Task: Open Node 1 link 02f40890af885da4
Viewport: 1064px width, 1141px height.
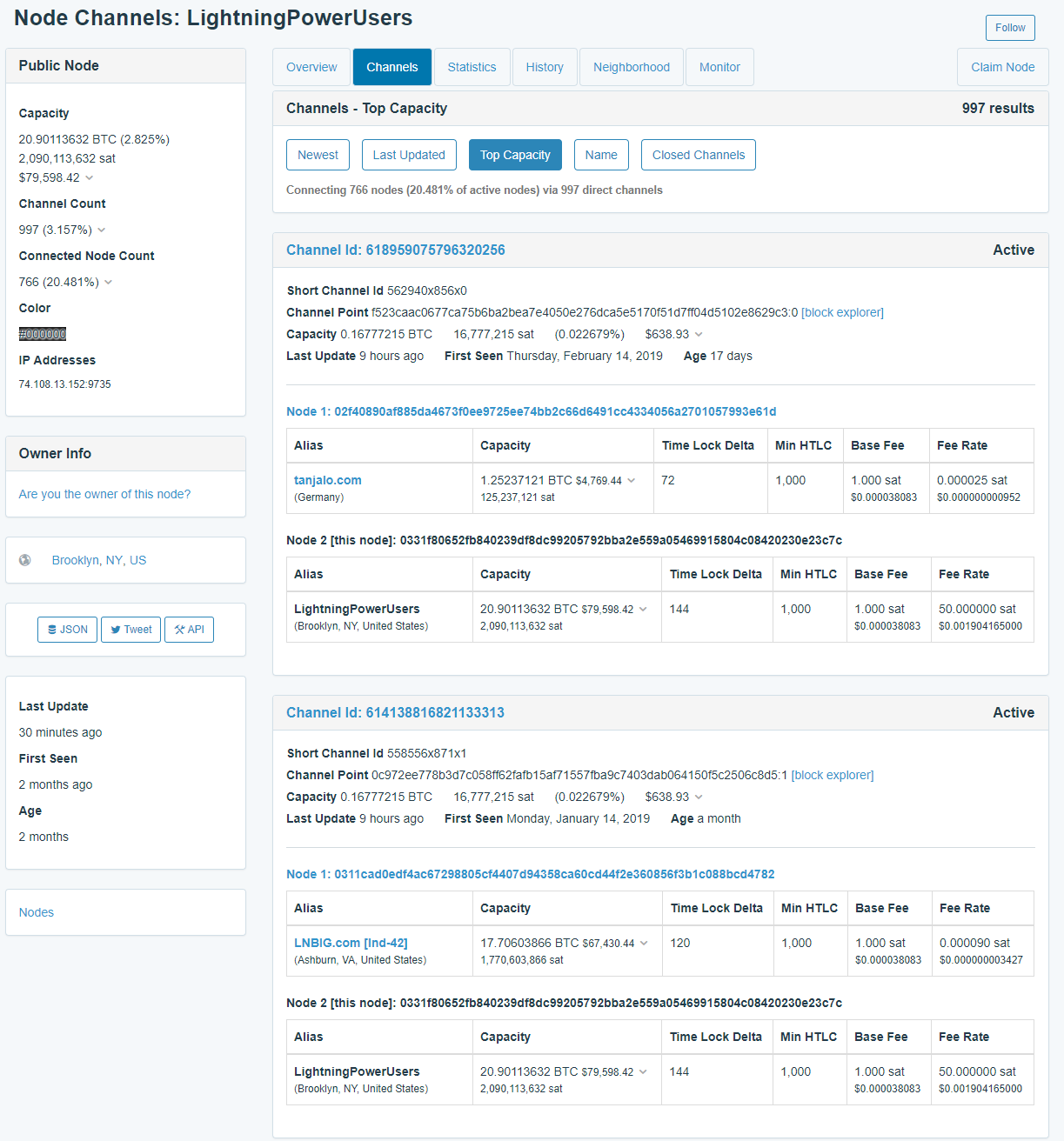Action: 532,411
